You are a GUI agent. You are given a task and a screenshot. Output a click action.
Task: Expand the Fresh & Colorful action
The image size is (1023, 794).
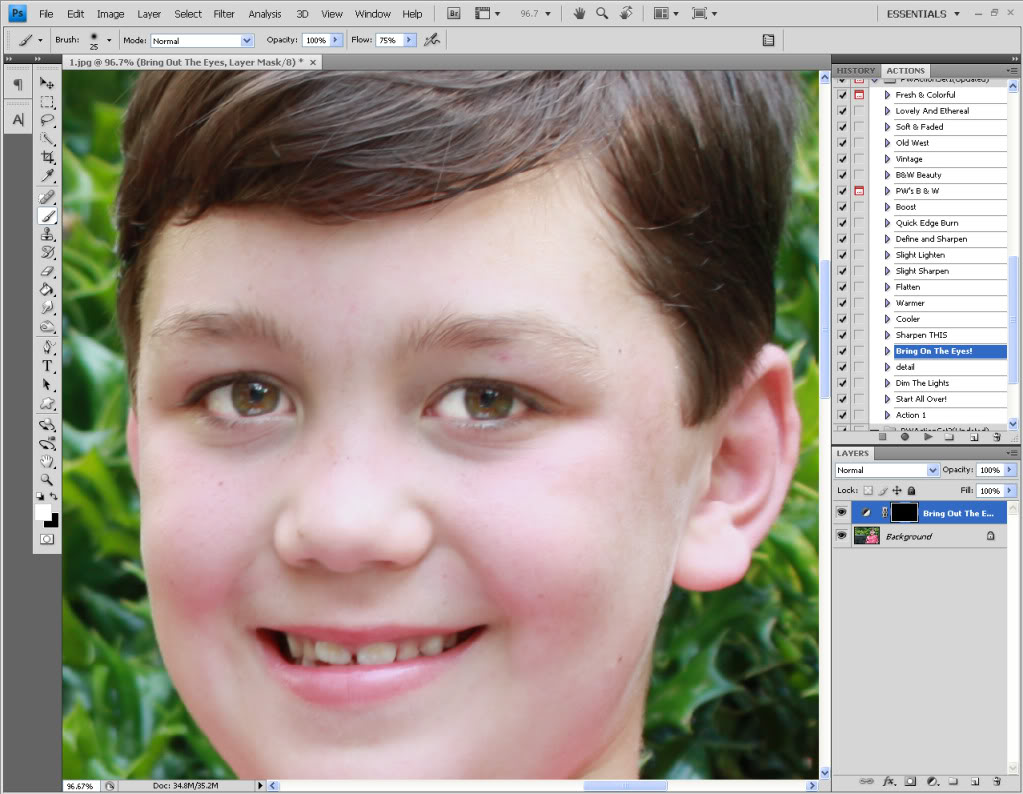(x=887, y=95)
